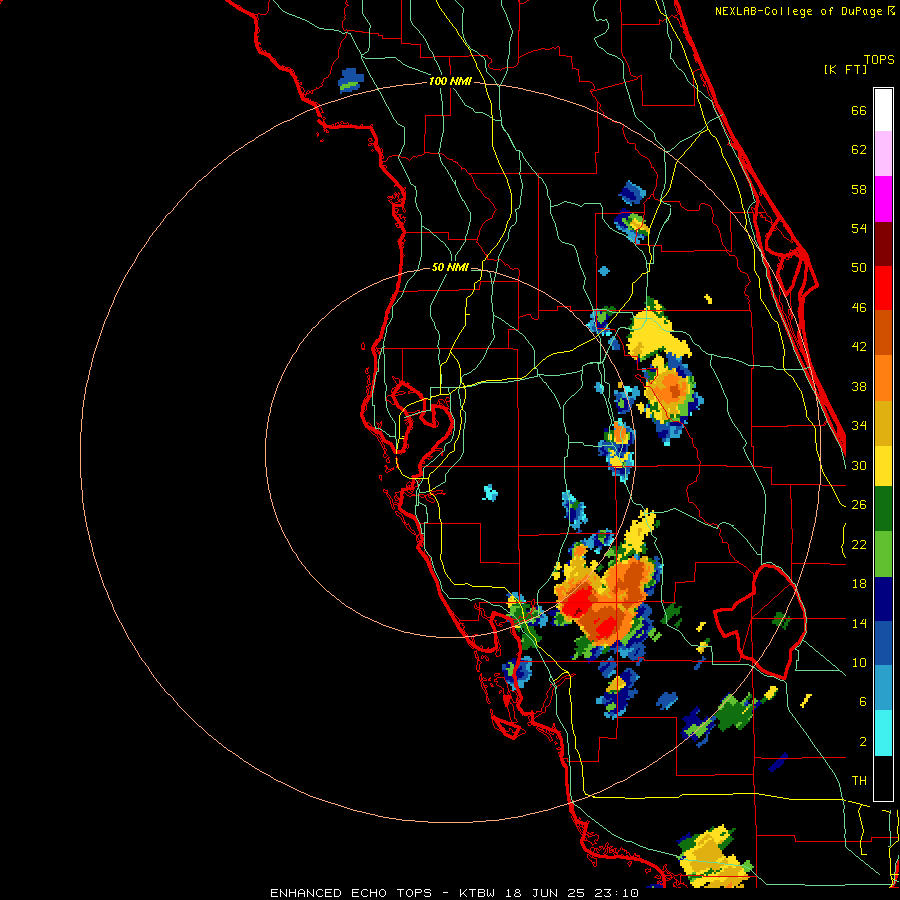
Task: Click the legend value "62"
Action: click(x=859, y=150)
